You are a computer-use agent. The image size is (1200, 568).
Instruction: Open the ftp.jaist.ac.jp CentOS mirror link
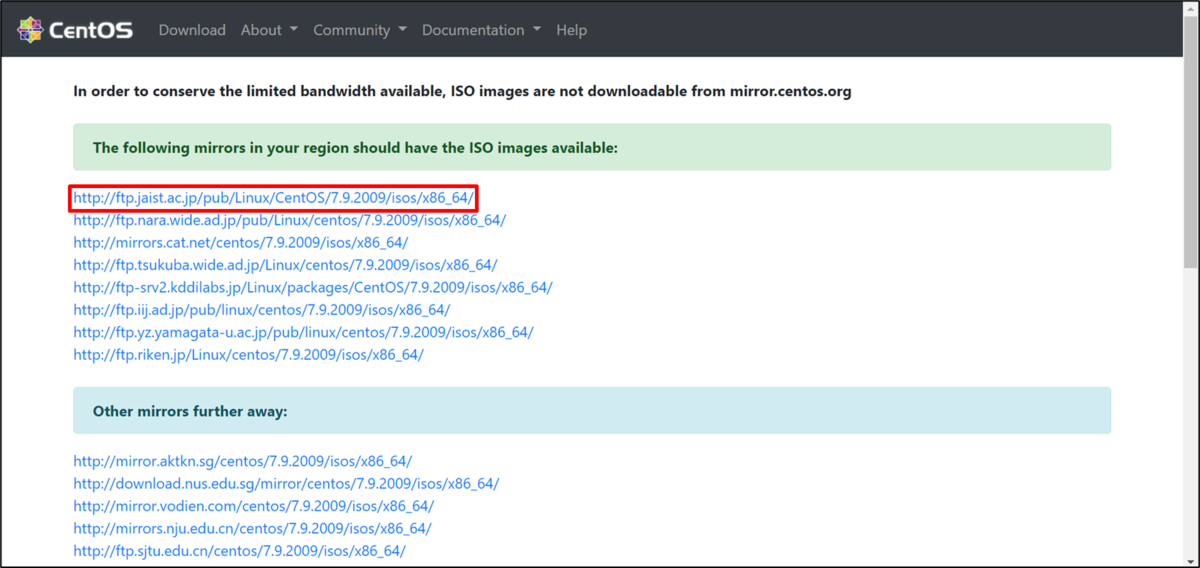(x=273, y=198)
